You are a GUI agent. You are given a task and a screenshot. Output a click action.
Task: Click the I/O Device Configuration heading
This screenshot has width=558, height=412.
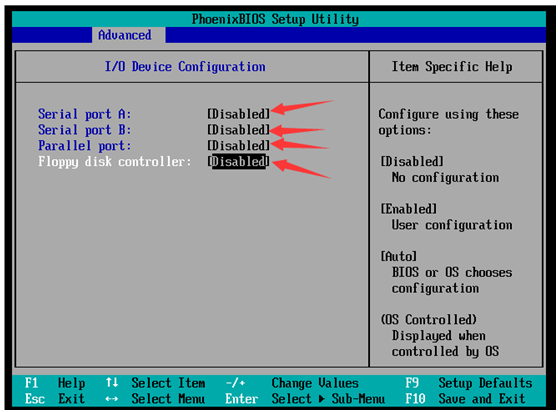click(x=185, y=67)
